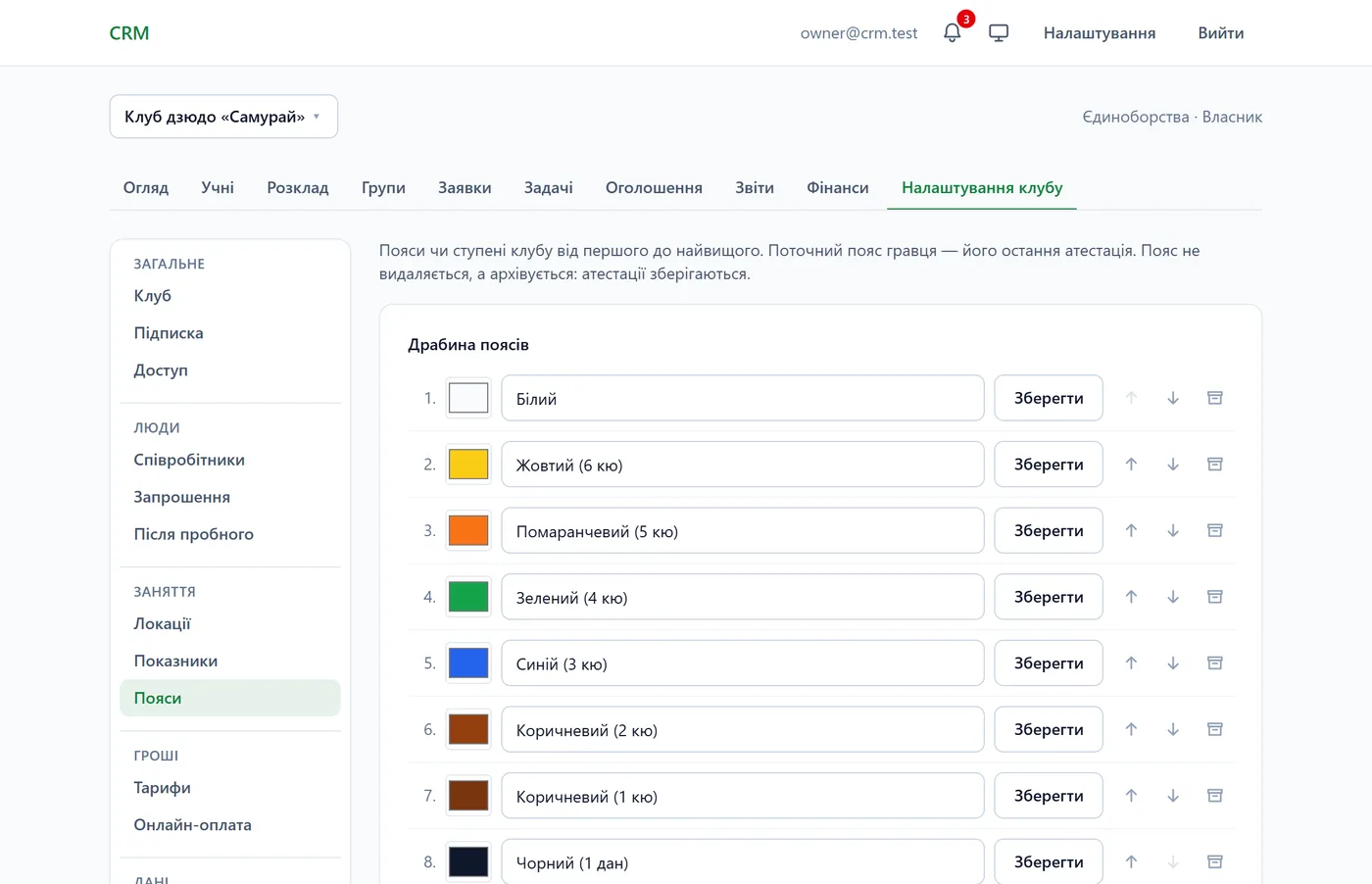Move Білий belt down
The image size is (1372, 884).
click(1173, 398)
